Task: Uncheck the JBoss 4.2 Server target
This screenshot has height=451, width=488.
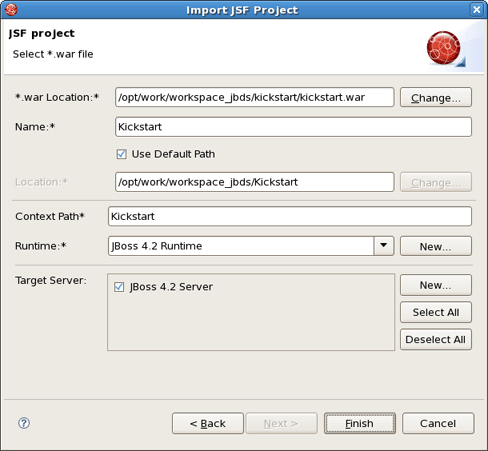Action: tap(119, 287)
